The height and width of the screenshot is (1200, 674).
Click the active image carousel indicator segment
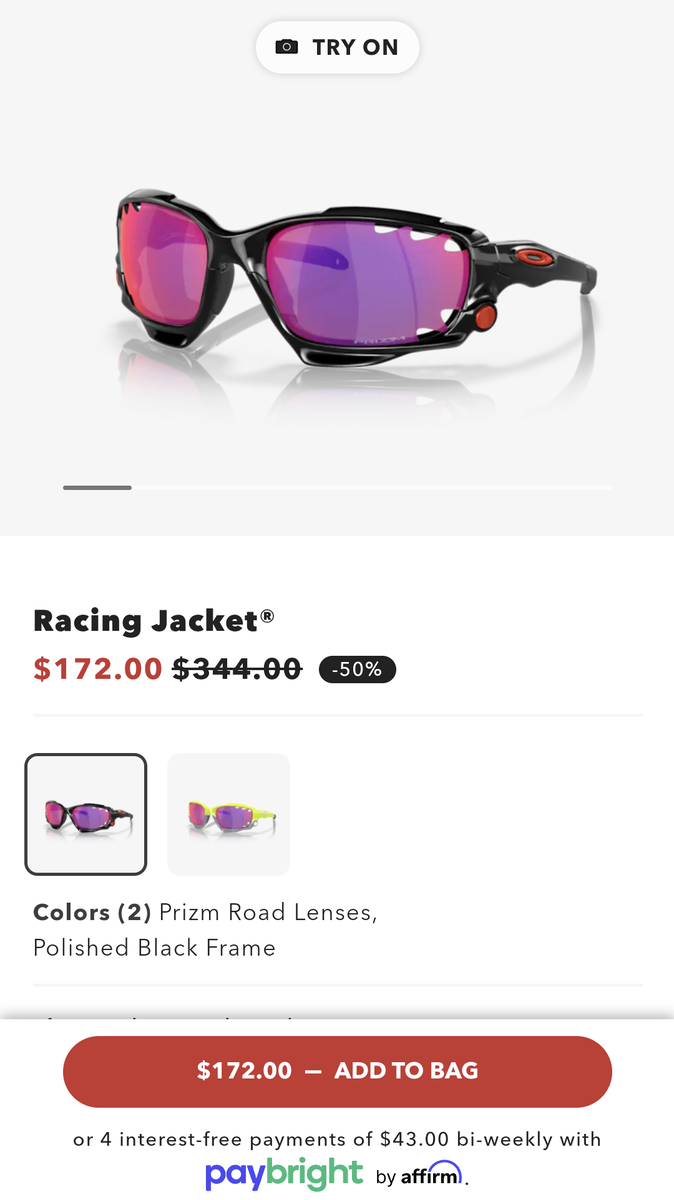point(97,488)
